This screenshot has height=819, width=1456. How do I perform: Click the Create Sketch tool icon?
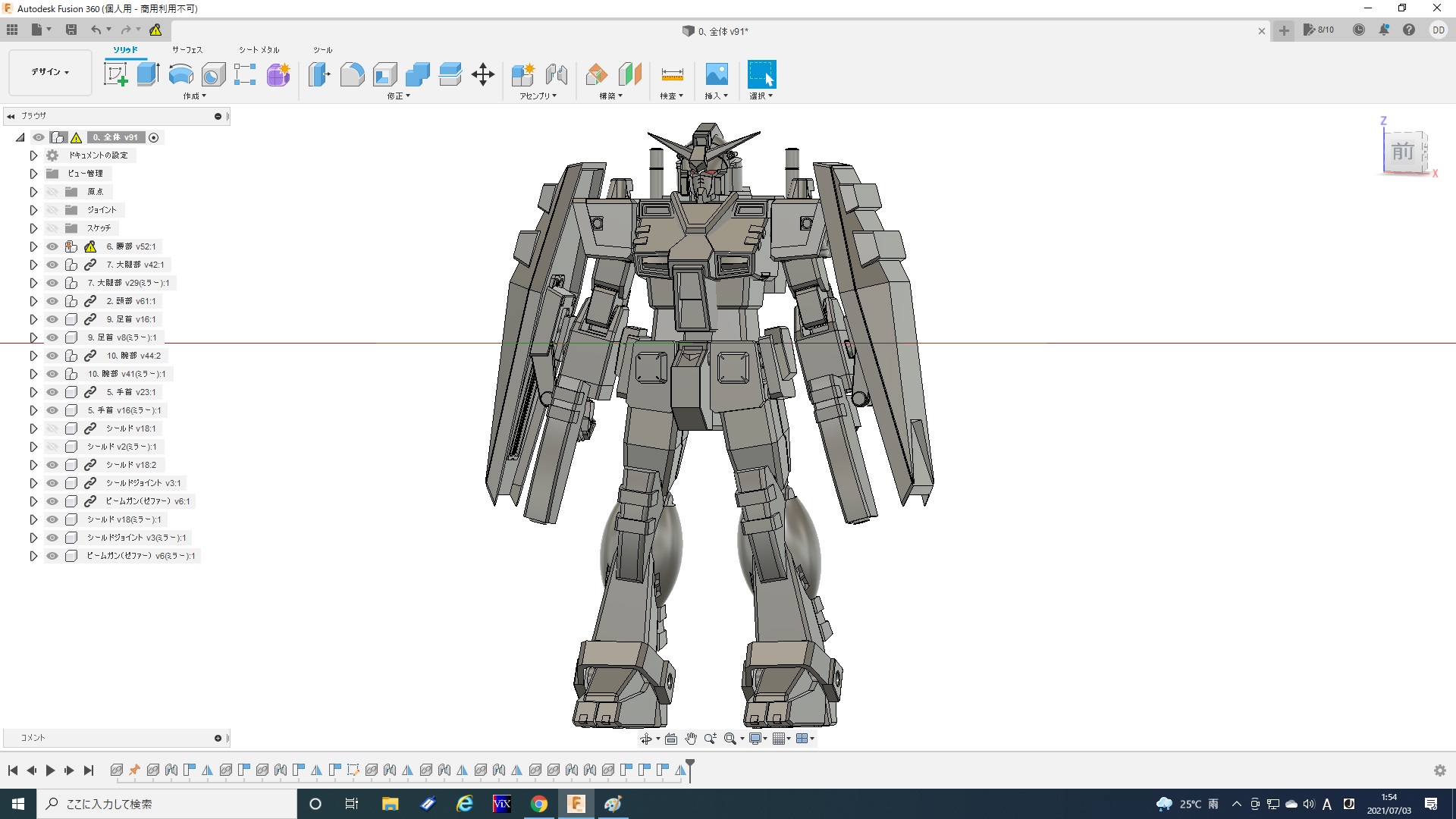coord(115,74)
